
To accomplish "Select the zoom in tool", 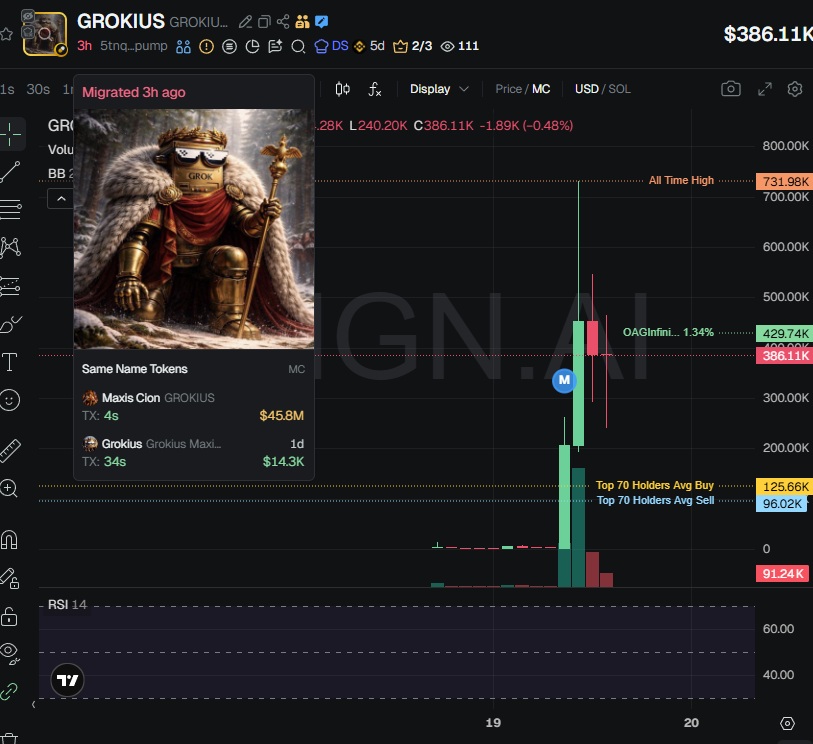I will point(9,488).
